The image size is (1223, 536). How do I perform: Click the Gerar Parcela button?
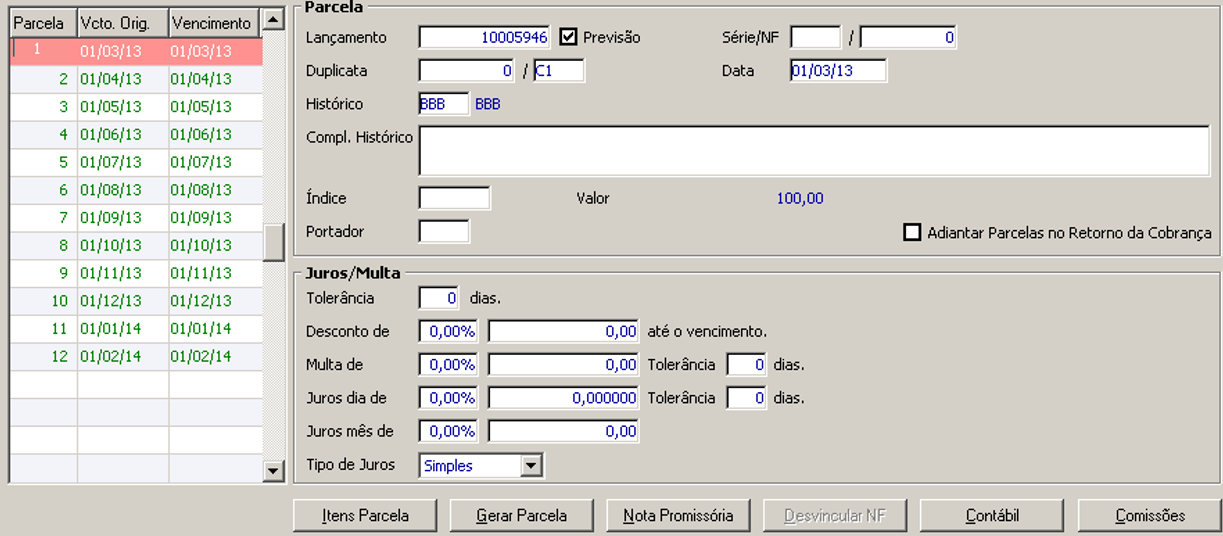(x=521, y=516)
